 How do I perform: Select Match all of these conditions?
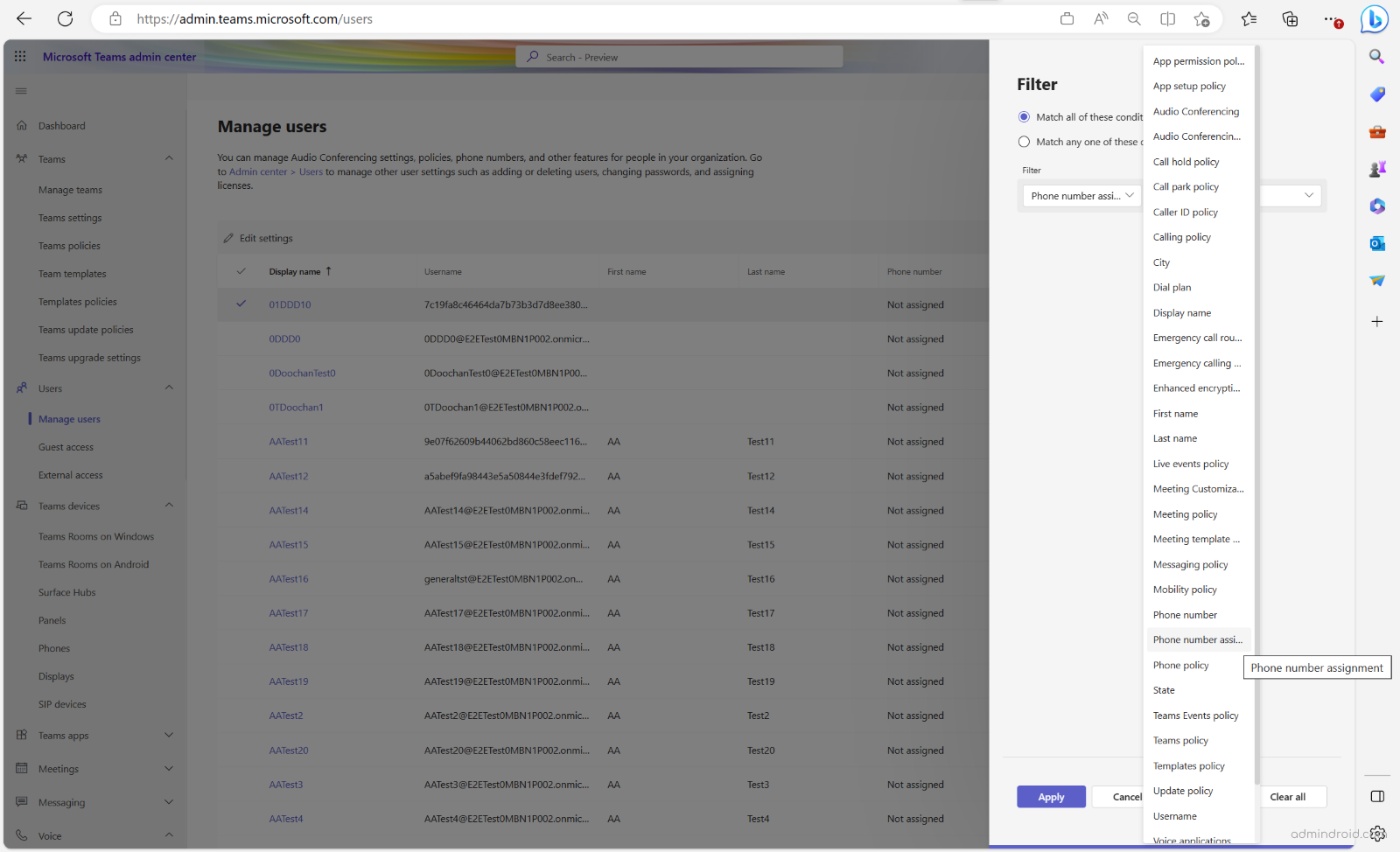[1024, 116]
